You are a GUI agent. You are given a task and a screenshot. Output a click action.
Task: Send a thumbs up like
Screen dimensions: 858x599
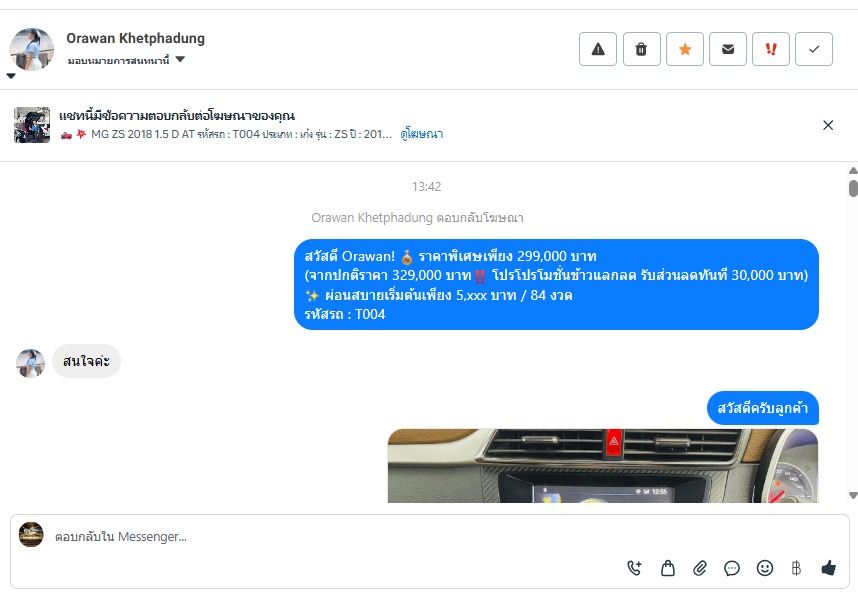pos(828,568)
